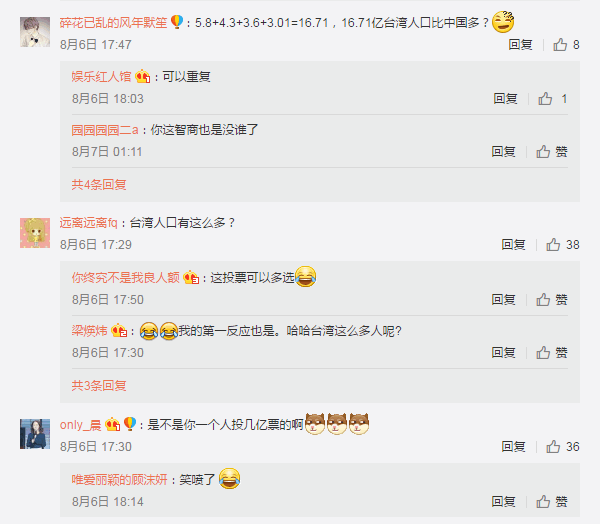Like 远离远离fq's comment with 38 likes
This screenshot has height=524, width=600.
(562, 245)
